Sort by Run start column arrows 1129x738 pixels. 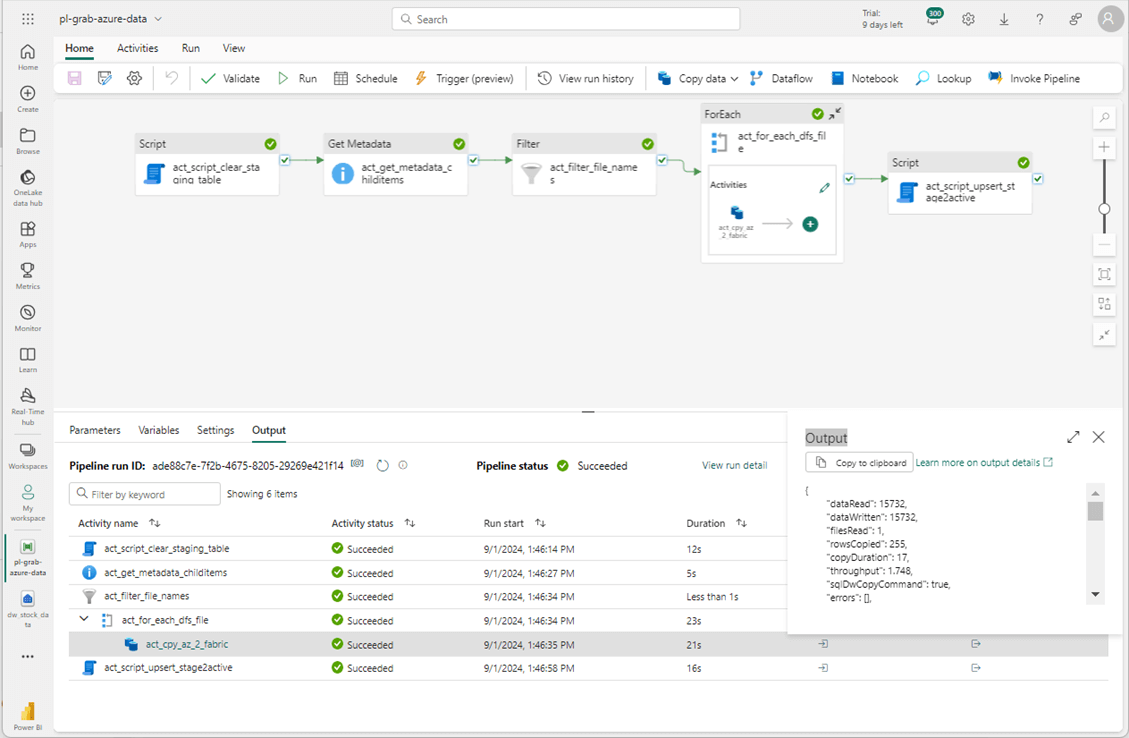coord(540,523)
